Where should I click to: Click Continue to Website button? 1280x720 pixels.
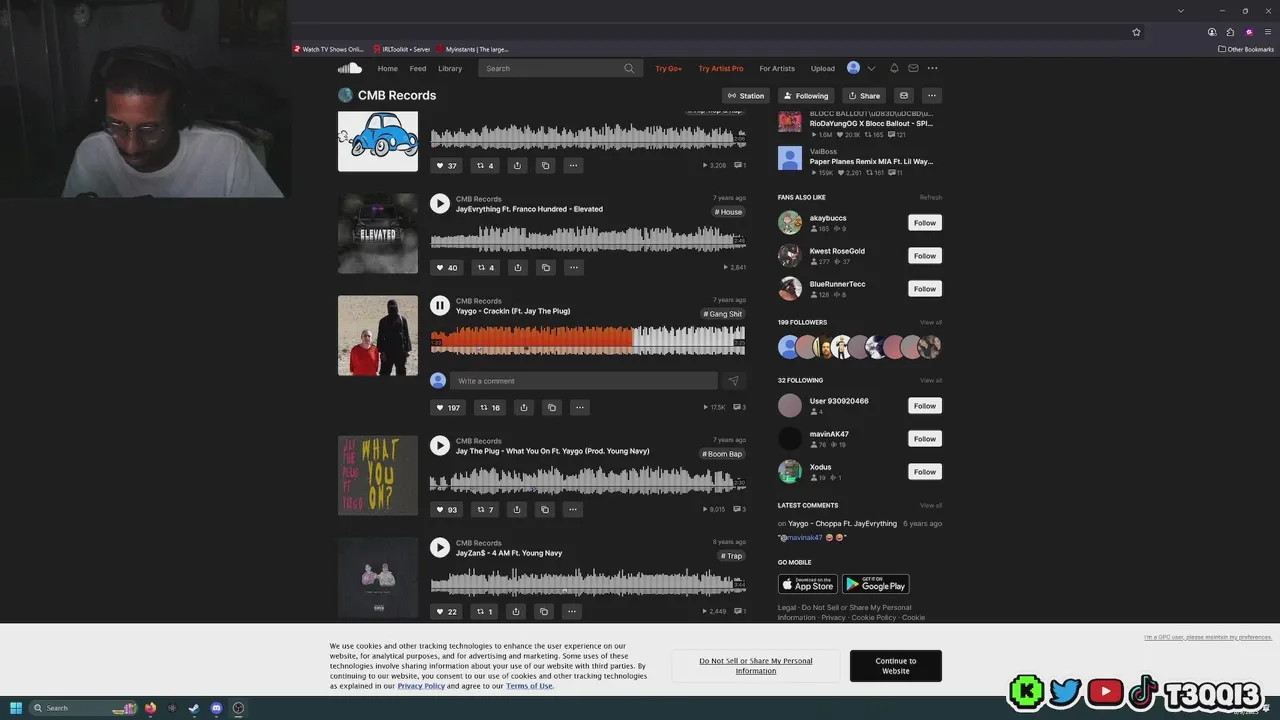[x=896, y=666]
